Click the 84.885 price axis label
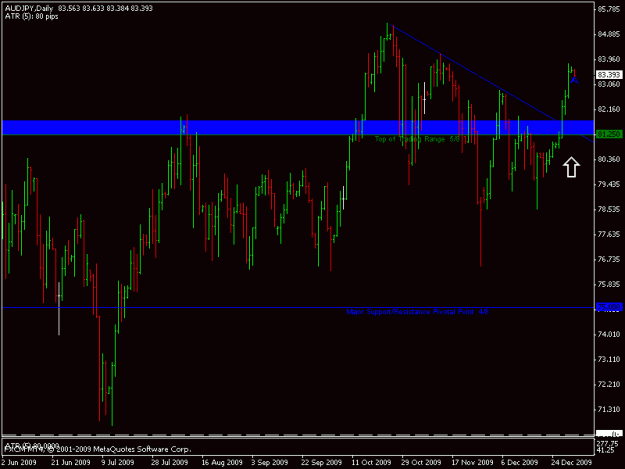 click(609, 34)
